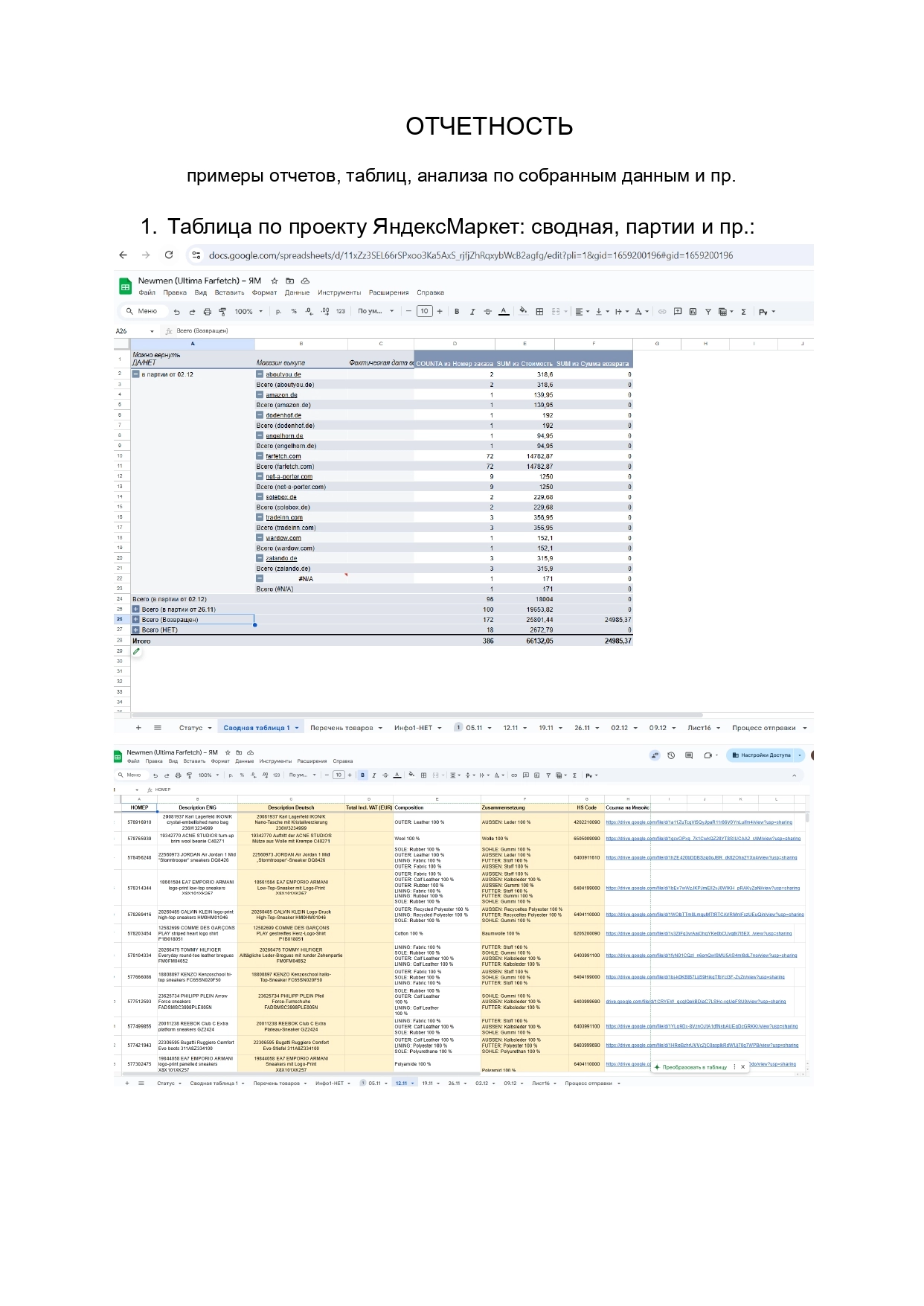Open version history clock icon
Viewport: 924px width, 1306px height.
click(671, 755)
